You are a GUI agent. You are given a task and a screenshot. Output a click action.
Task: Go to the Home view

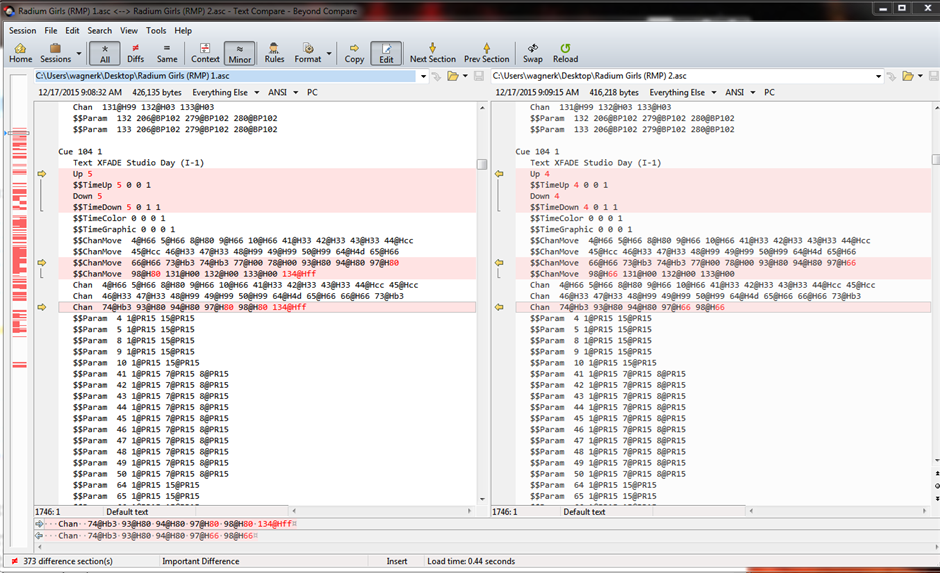(x=20, y=53)
